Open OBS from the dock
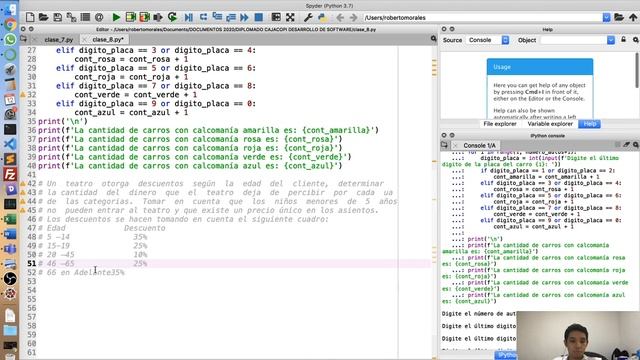 10,279
